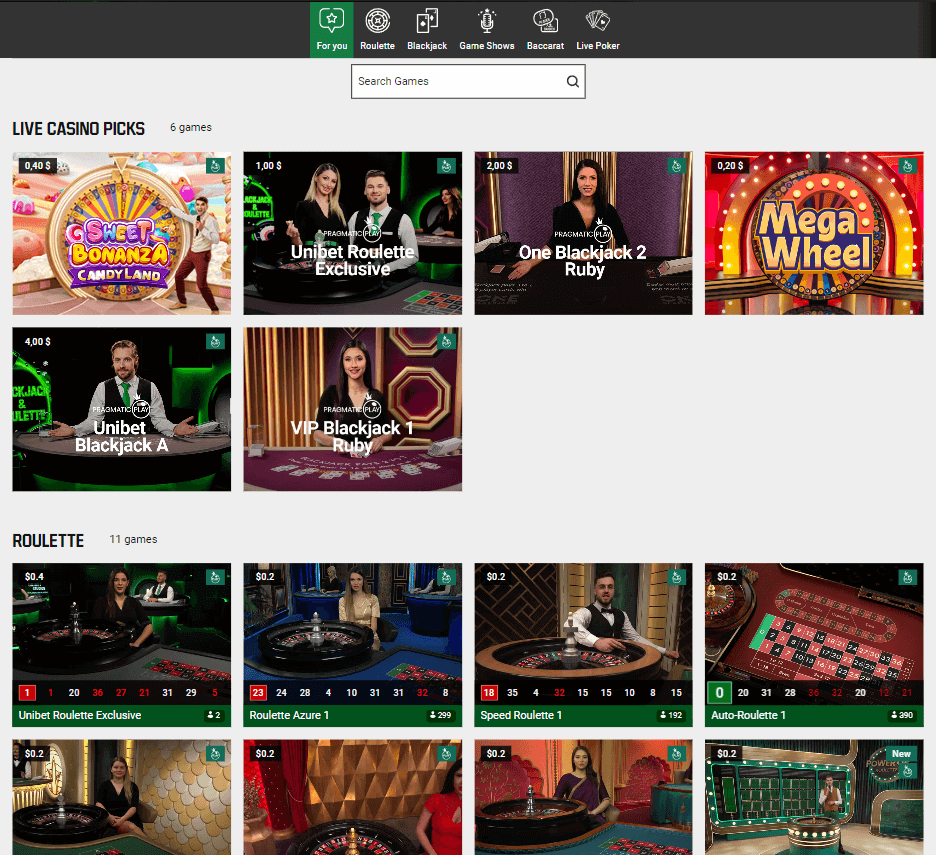Screen dimensions: 936x855
Task: Click the 2 players badge on Unibet Roulette Exclusive
Action: [x=214, y=715]
